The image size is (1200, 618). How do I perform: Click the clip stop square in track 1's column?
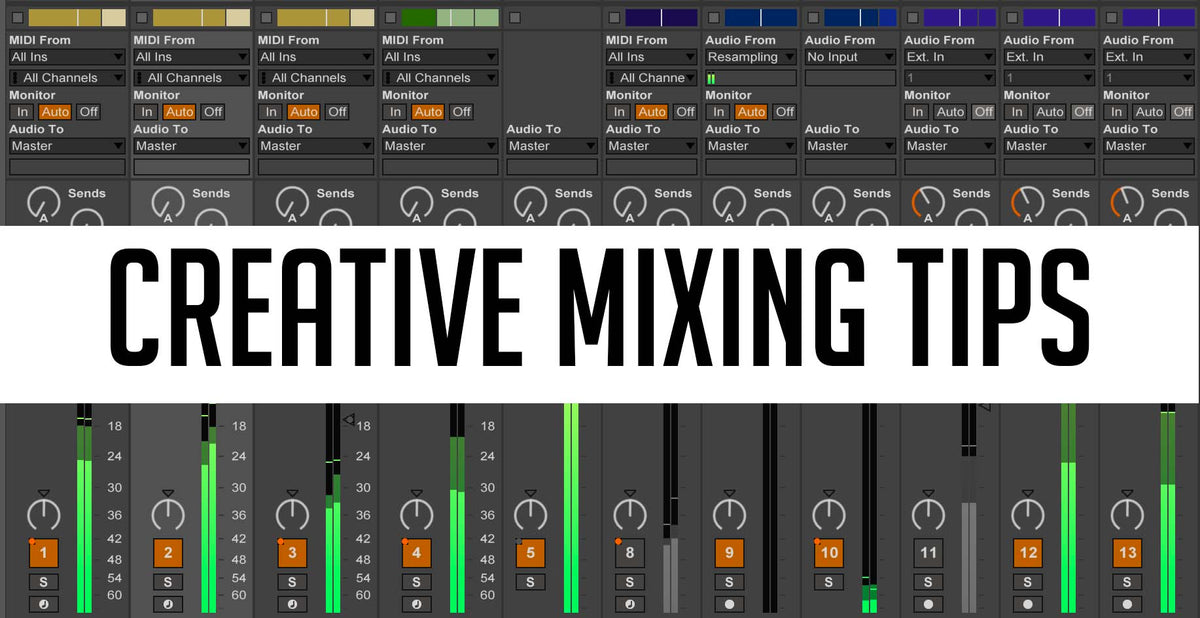17,17
